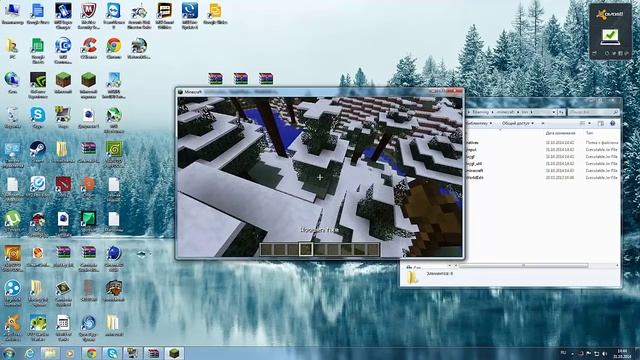Image resolution: width=640 pixels, height=360 pixels.
Task: Click the Avast gadget green checkmark status
Action: pyautogui.click(x=610, y=36)
